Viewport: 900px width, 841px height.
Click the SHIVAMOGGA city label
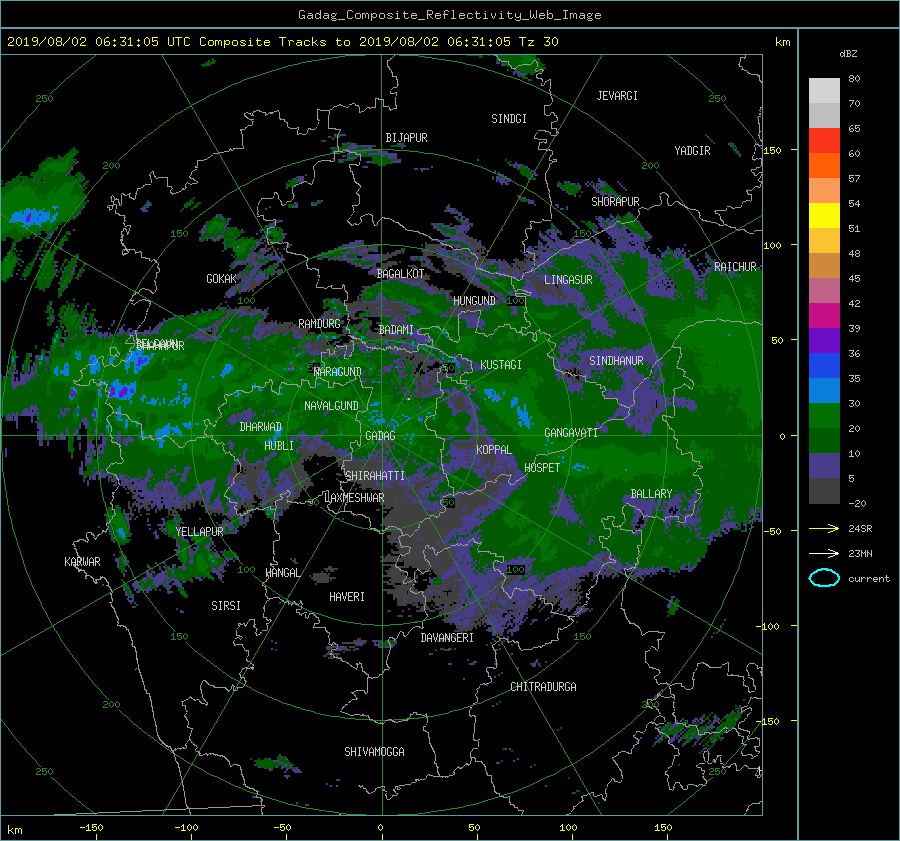pos(374,751)
